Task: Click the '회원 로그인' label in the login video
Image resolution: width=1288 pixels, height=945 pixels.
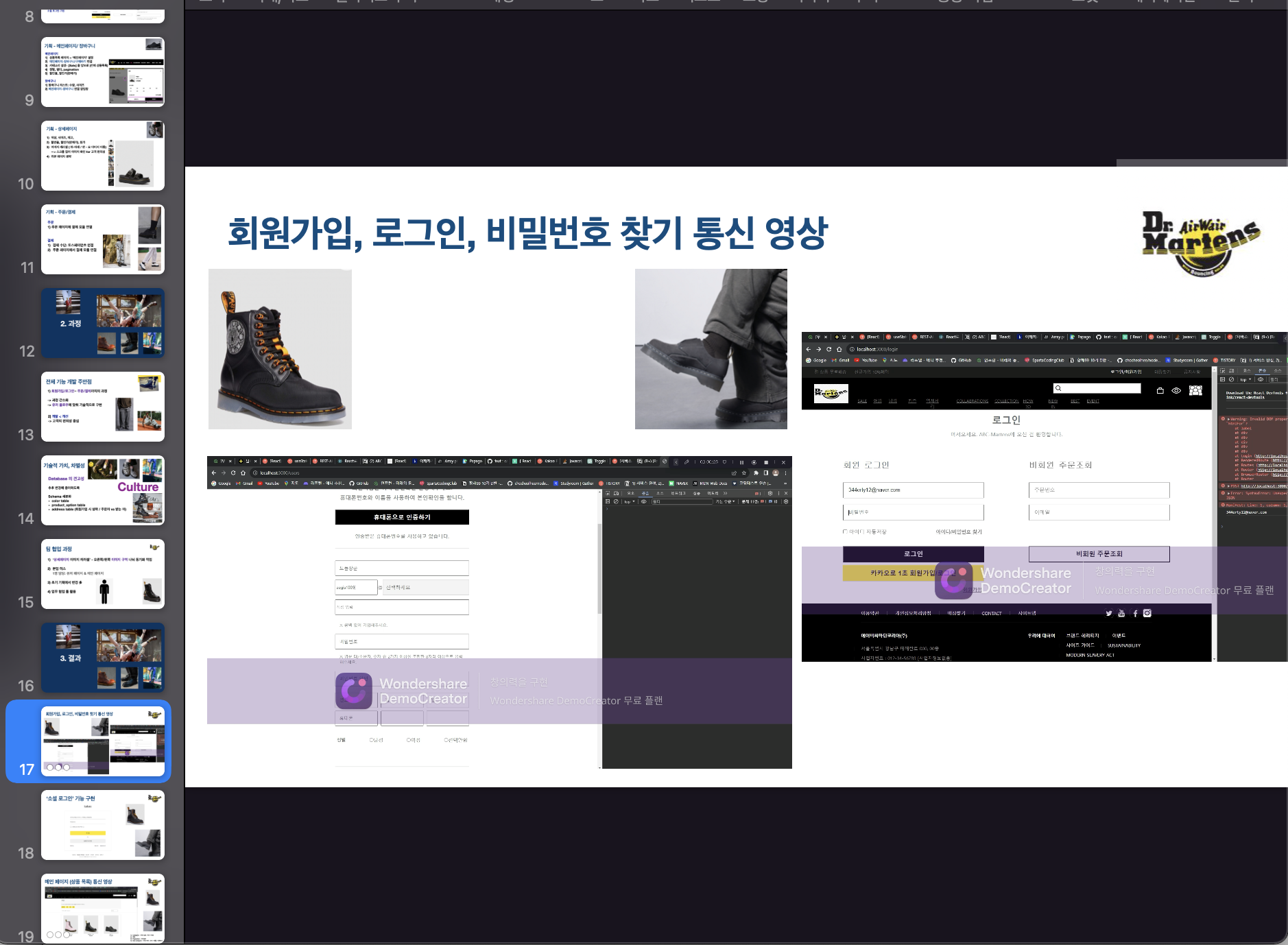Action: (866, 465)
